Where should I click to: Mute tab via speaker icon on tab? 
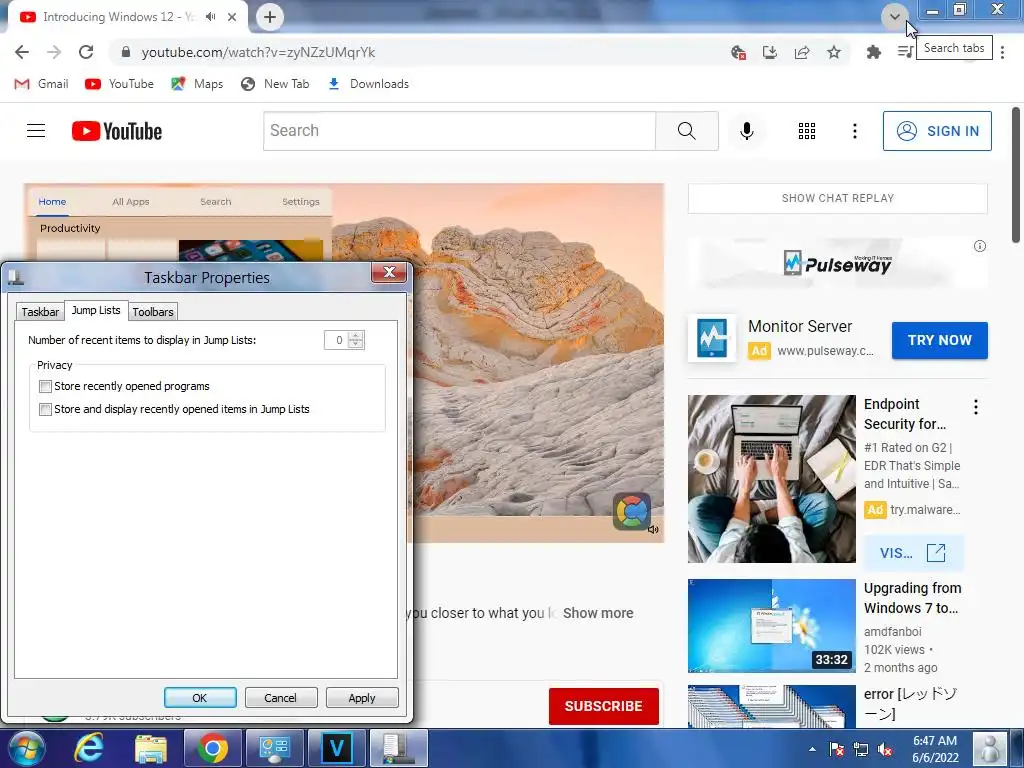coord(210,17)
